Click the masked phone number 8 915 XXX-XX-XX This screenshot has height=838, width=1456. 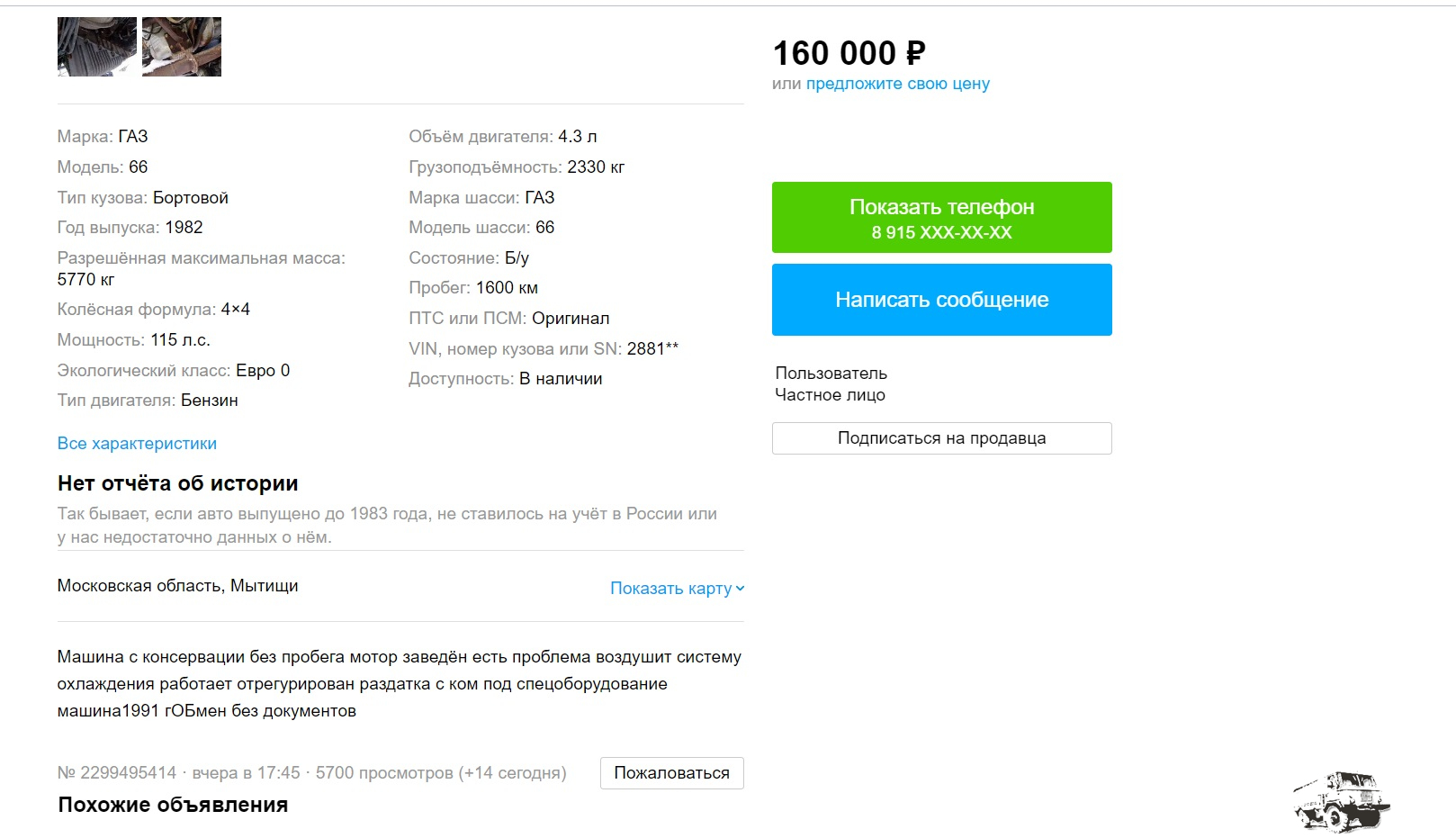[941, 232]
